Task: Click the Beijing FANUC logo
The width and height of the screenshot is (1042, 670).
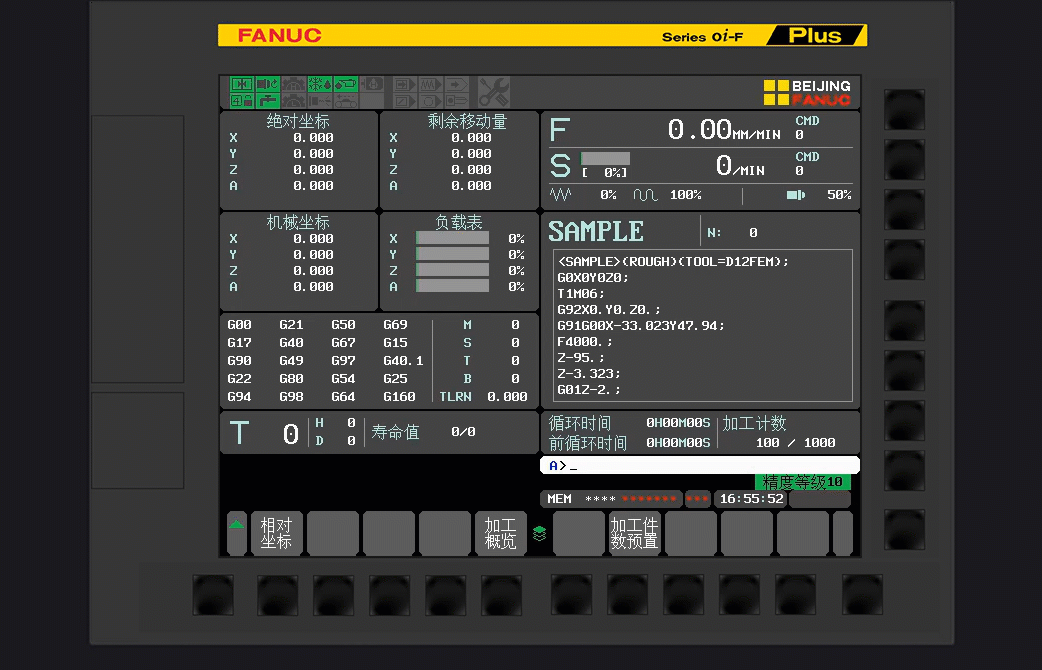Action: (x=807, y=92)
